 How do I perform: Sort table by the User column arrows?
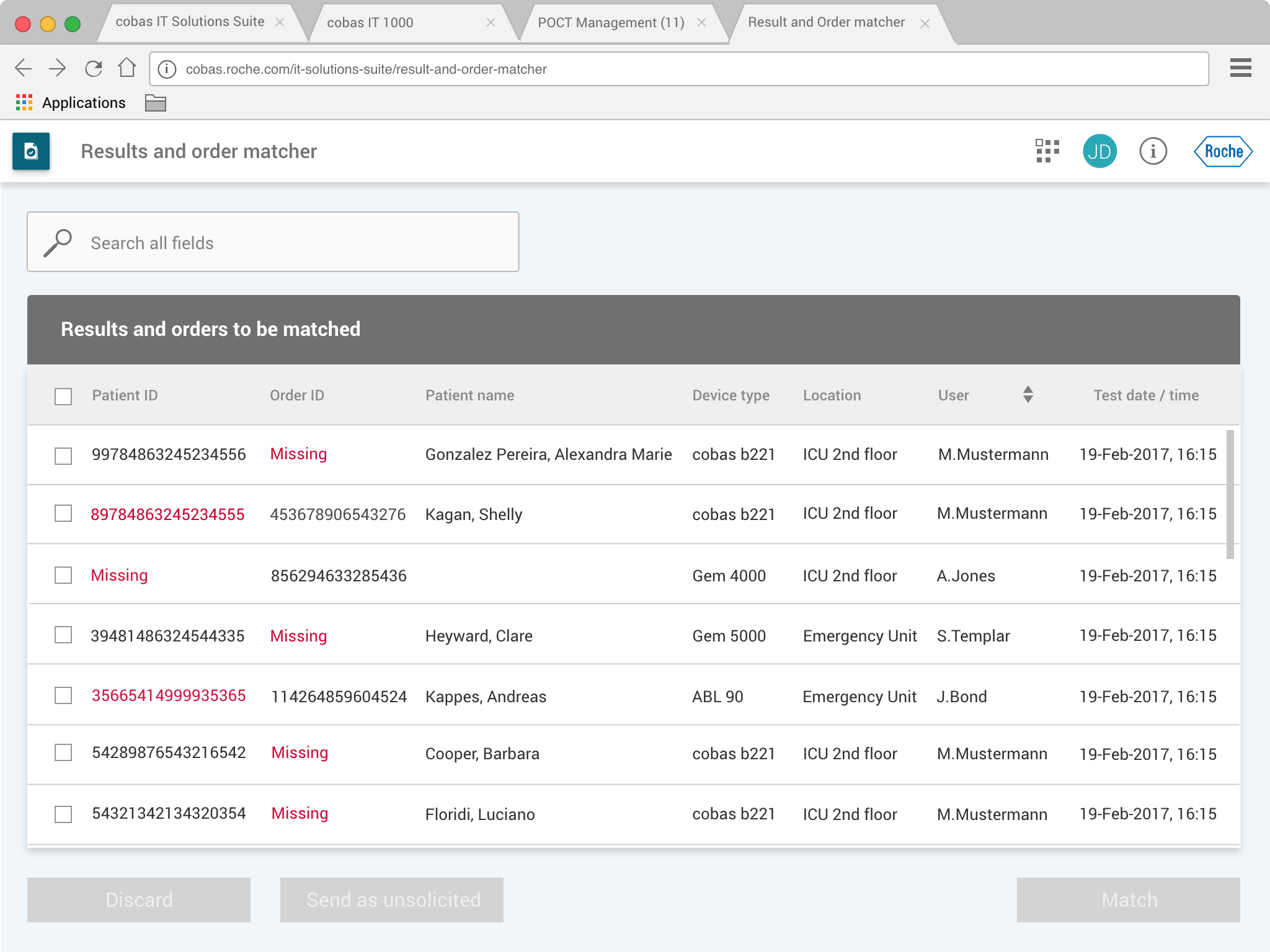(1028, 395)
